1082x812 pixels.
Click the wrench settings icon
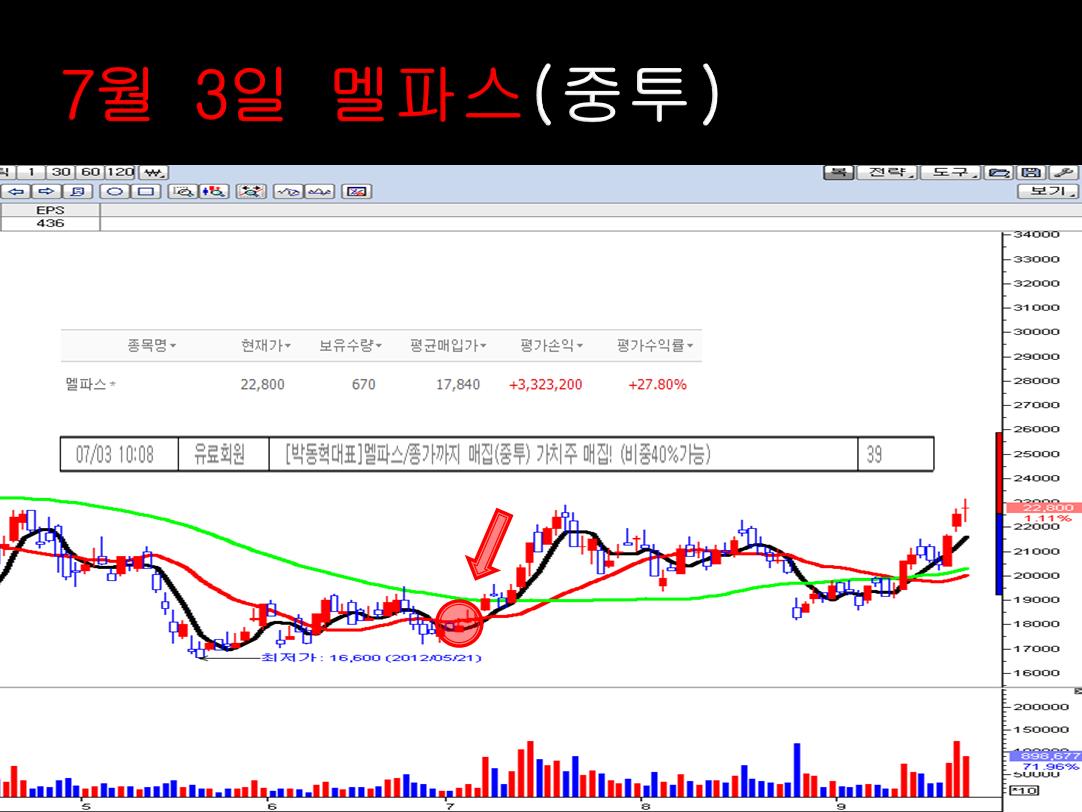click(1063, 172)
